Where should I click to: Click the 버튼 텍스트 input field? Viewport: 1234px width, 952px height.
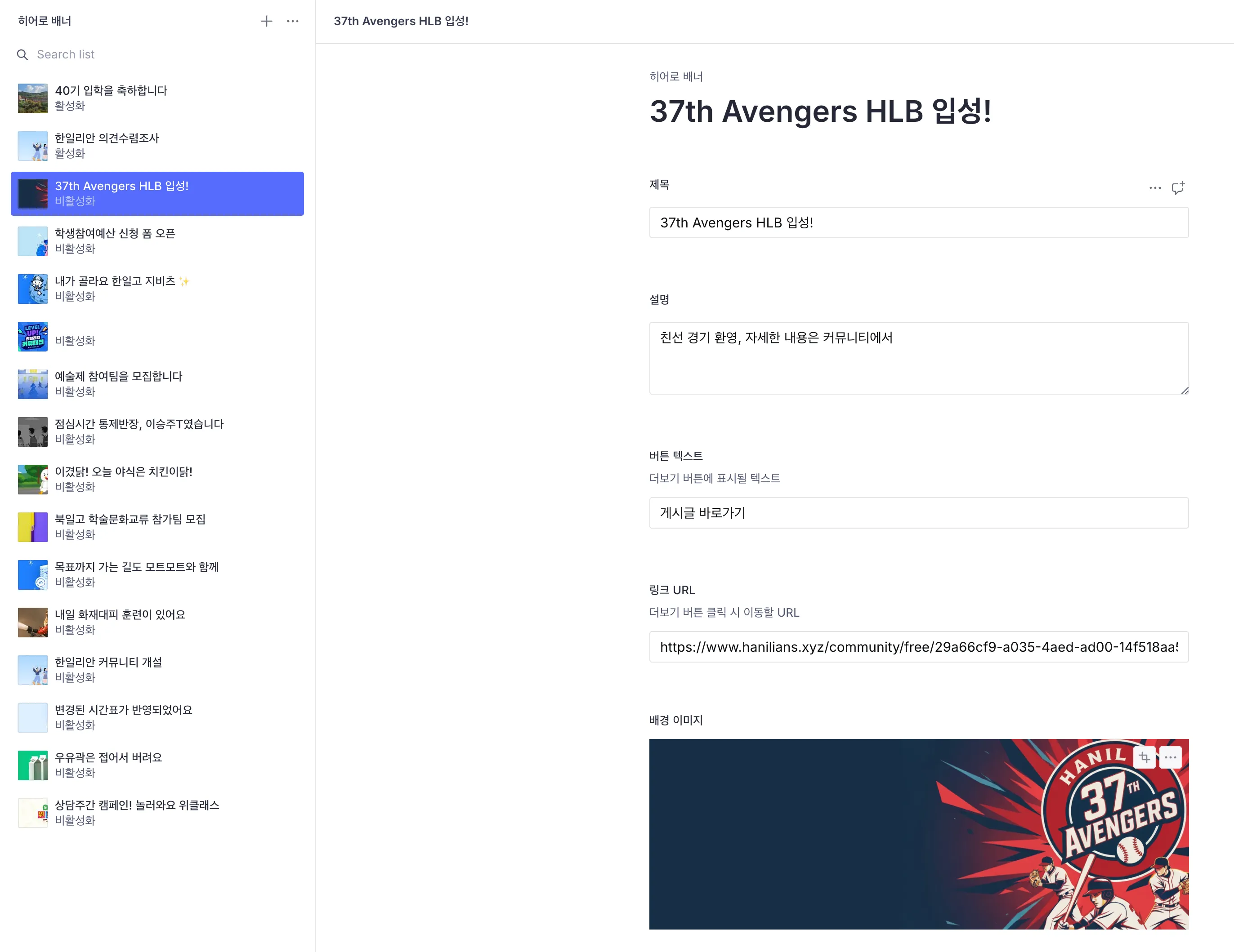(x=918, y=513)
